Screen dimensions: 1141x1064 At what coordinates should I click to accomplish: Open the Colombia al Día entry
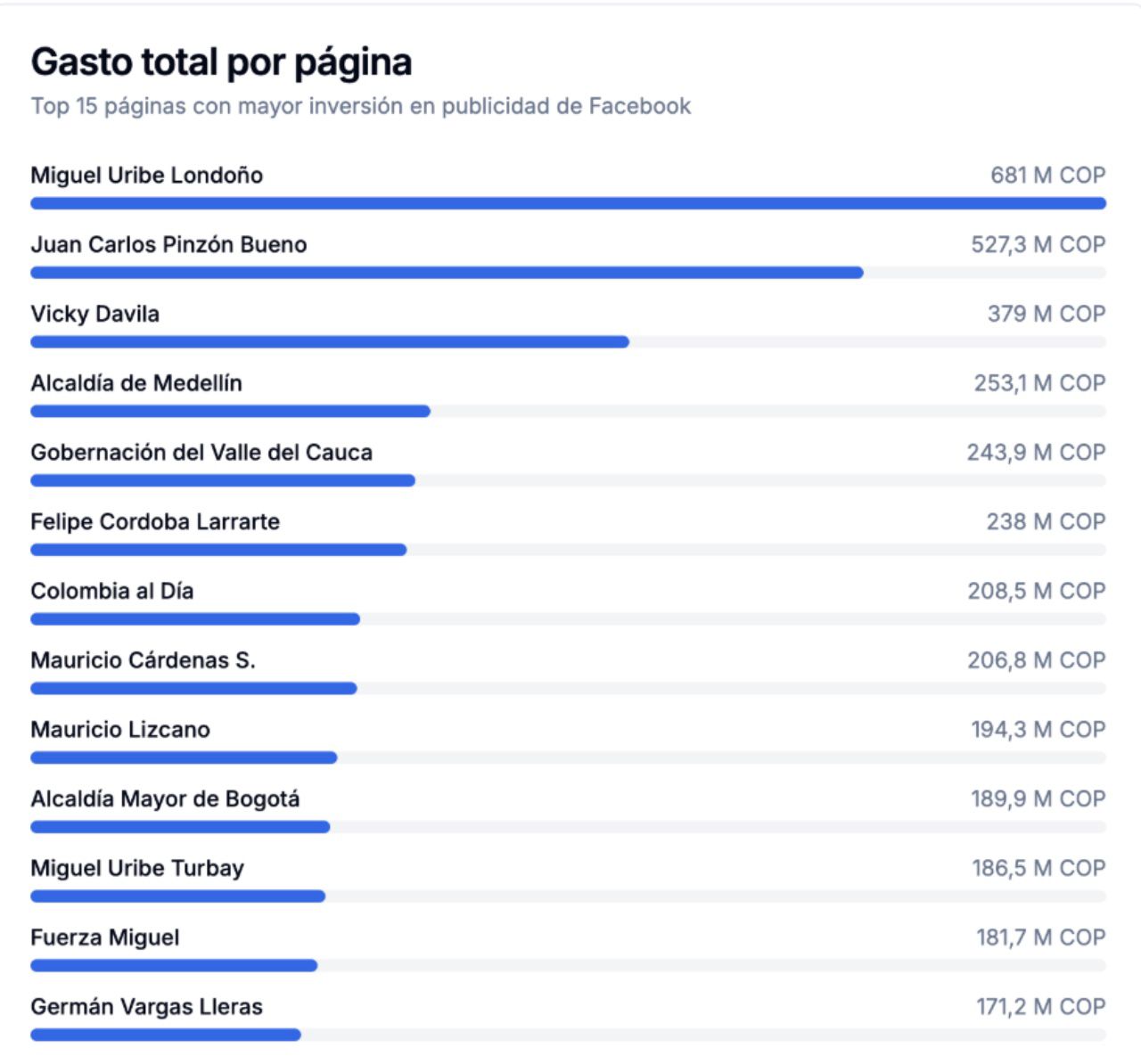pos(111,592)
